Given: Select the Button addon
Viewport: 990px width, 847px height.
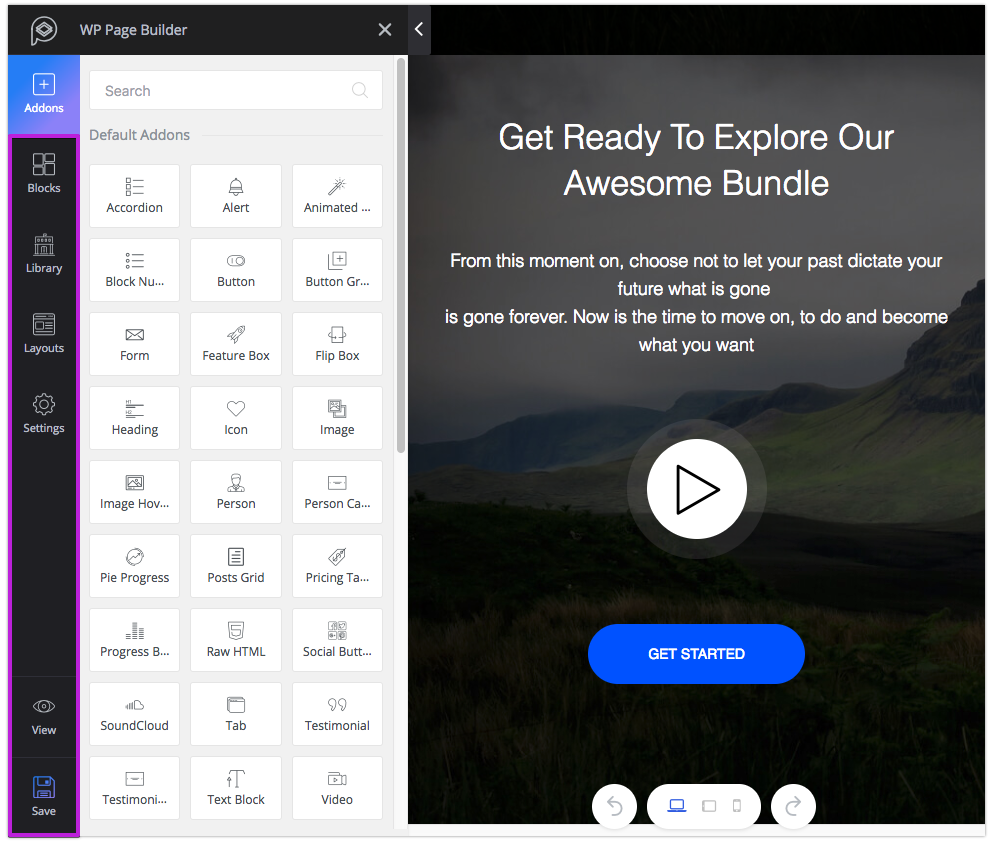Looking at the screenshot, I should tap(236, 270).
